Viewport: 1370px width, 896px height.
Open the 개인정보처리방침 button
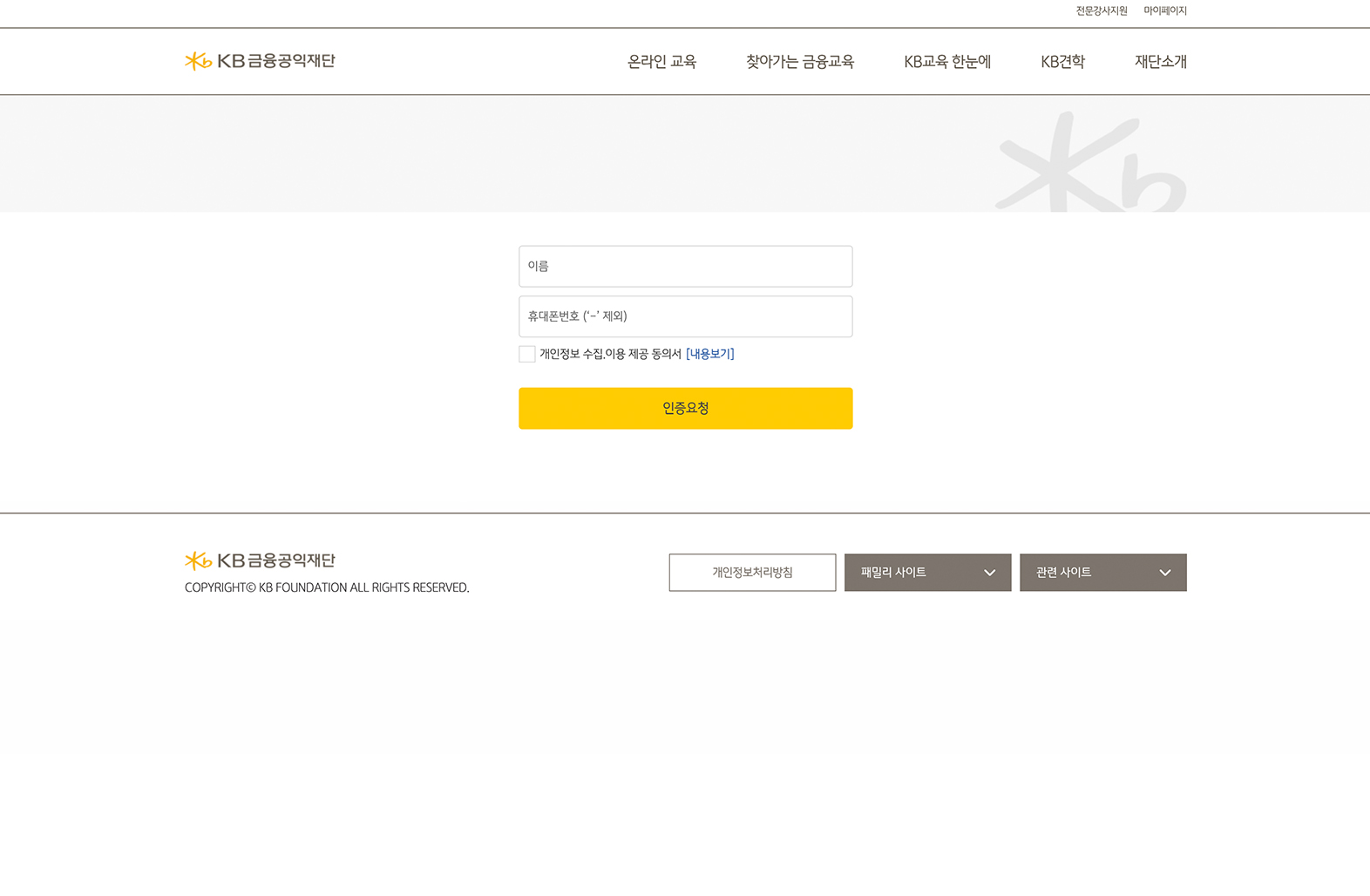click(752, 573)
